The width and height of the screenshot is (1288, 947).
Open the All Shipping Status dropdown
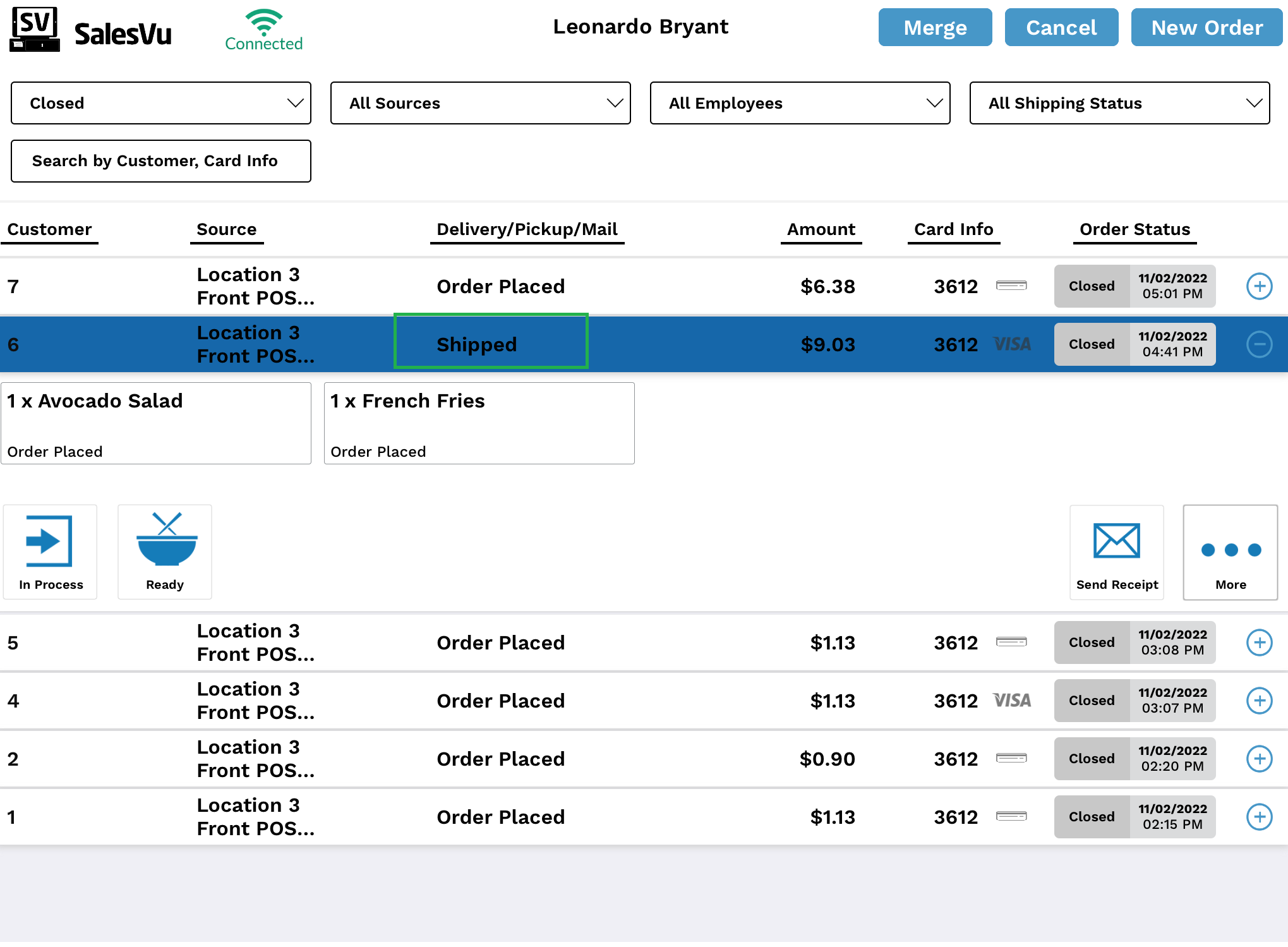coord(1119,103)
